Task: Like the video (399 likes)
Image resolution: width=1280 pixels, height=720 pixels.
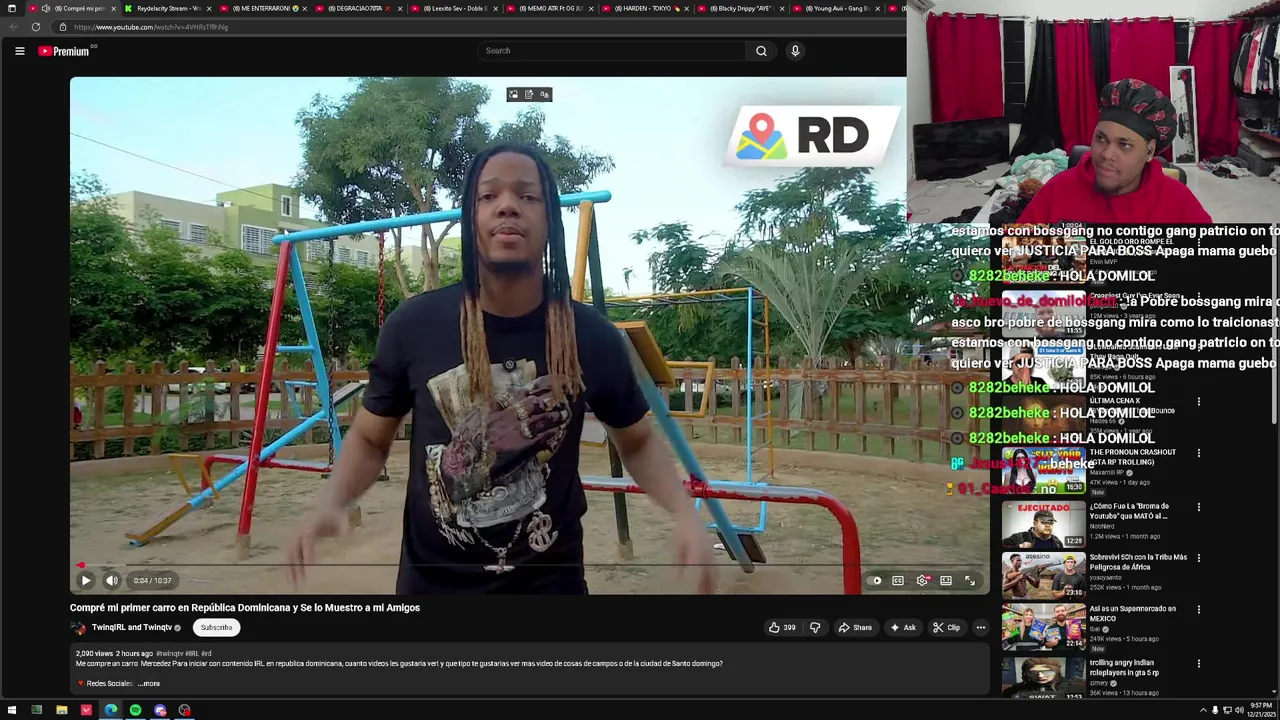Action: 782,628
